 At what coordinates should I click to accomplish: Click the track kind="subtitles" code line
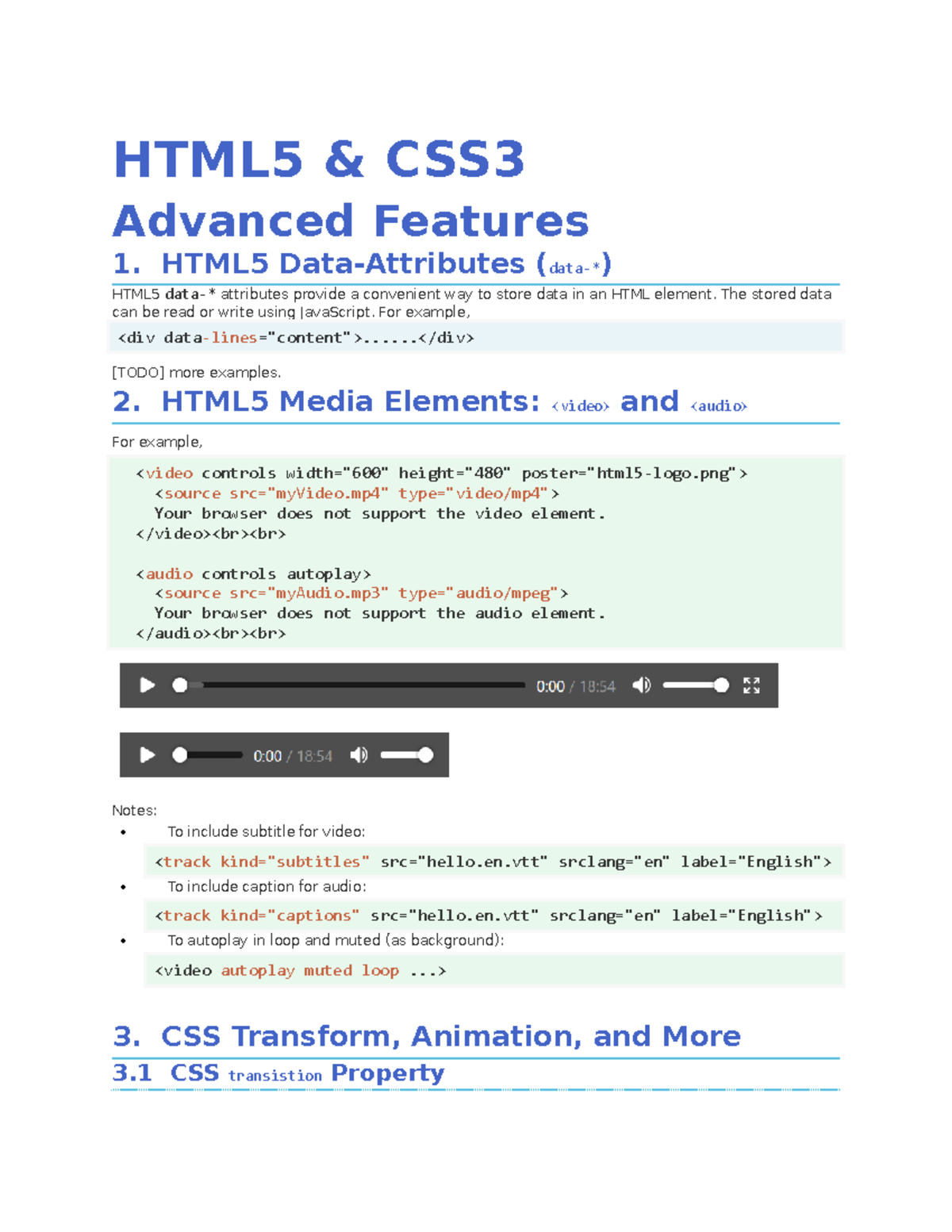point(493,862)
